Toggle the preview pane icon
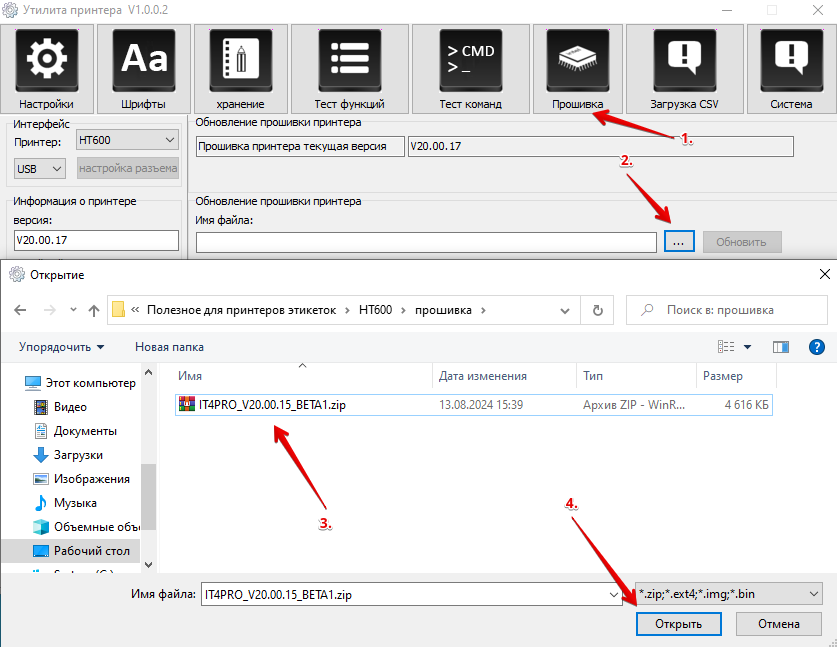Image resolution: width=837 pixels, height=647 pixels. click(781, 347)
